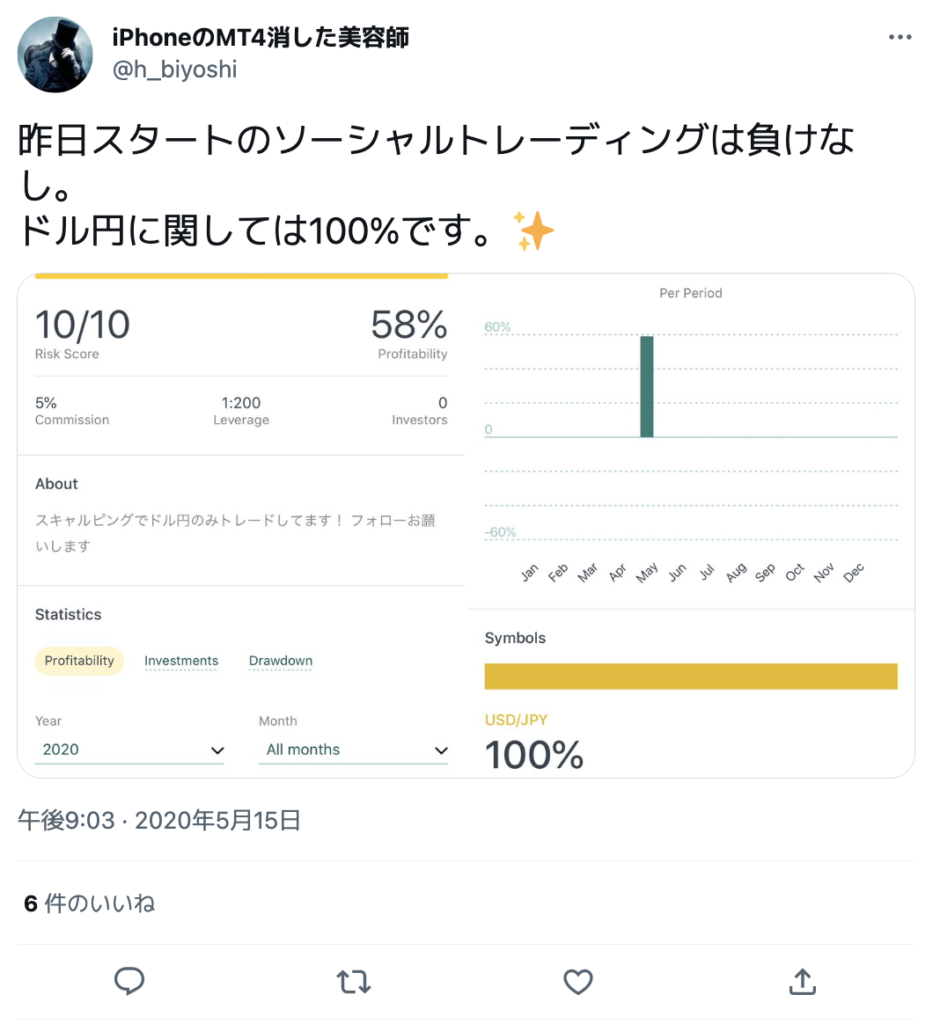Open the @h_biyoshi handle link
This screenshot has height=1024, width=940.
pos(174,69)
